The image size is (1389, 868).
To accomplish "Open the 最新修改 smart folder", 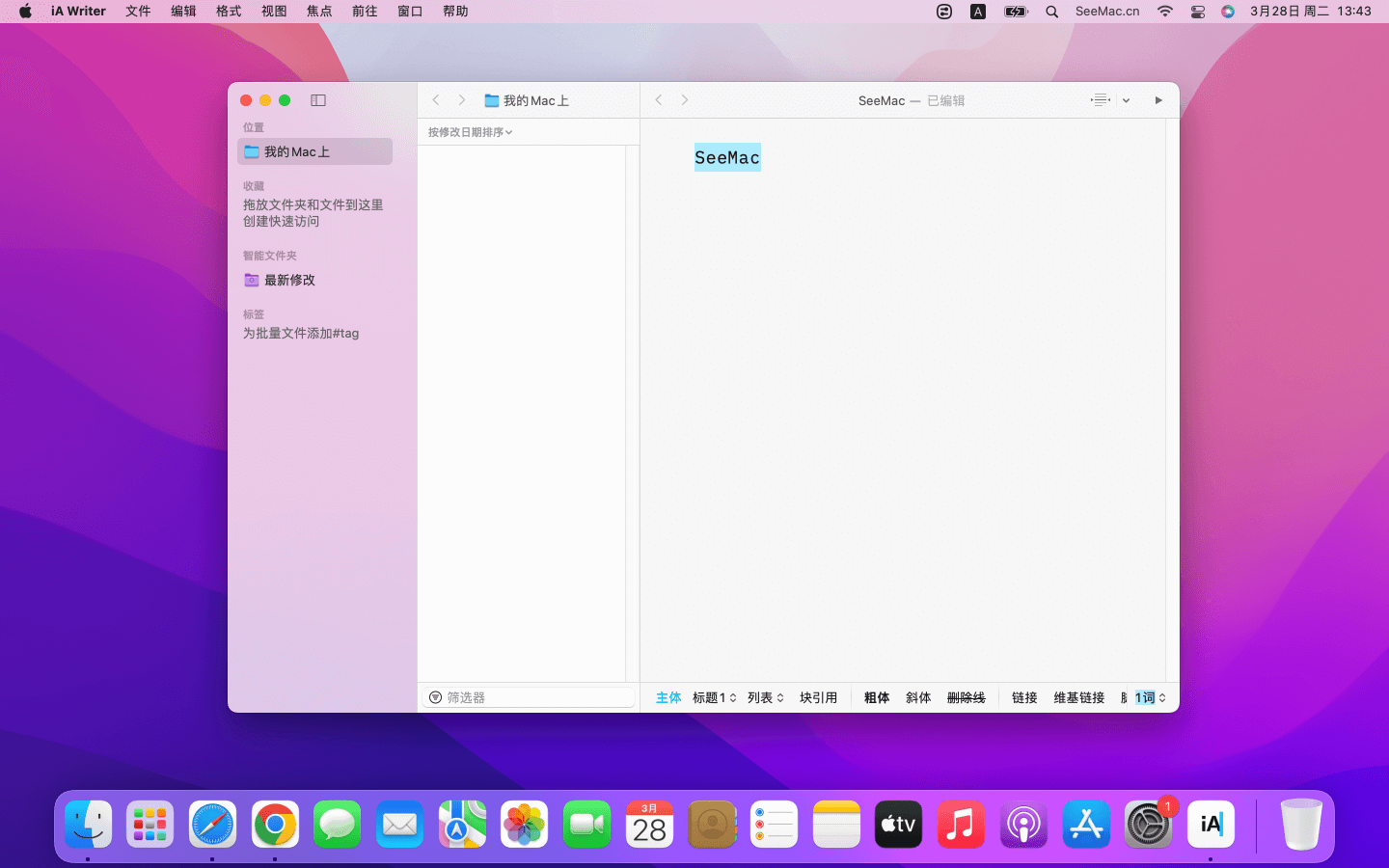I will 289,280.
